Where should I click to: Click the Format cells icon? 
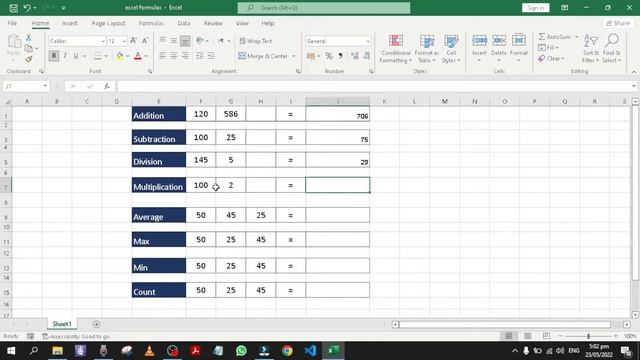[519, 40]
